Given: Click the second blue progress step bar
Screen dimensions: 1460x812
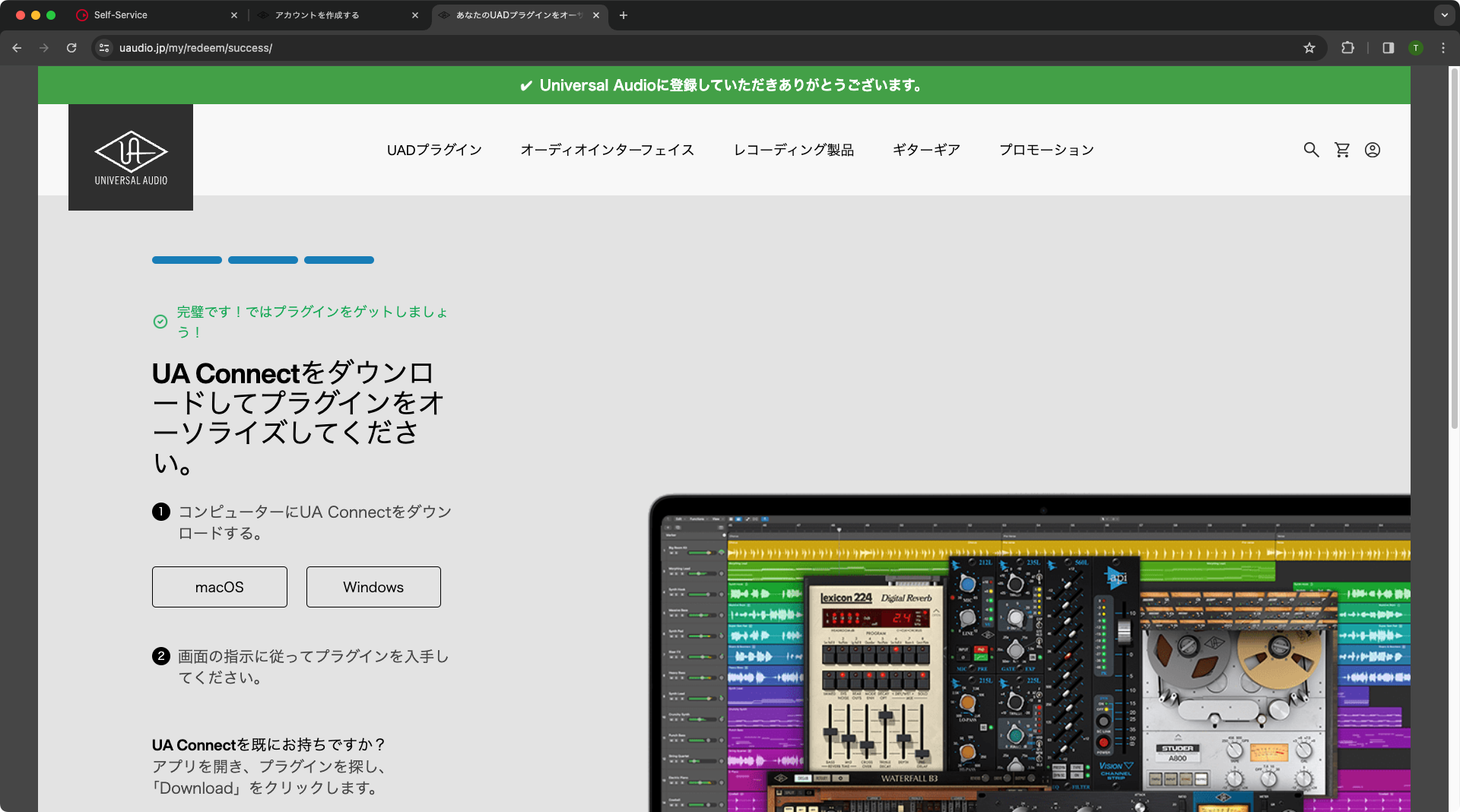Looking at the screenshot, I should click(x=263, y=260).
